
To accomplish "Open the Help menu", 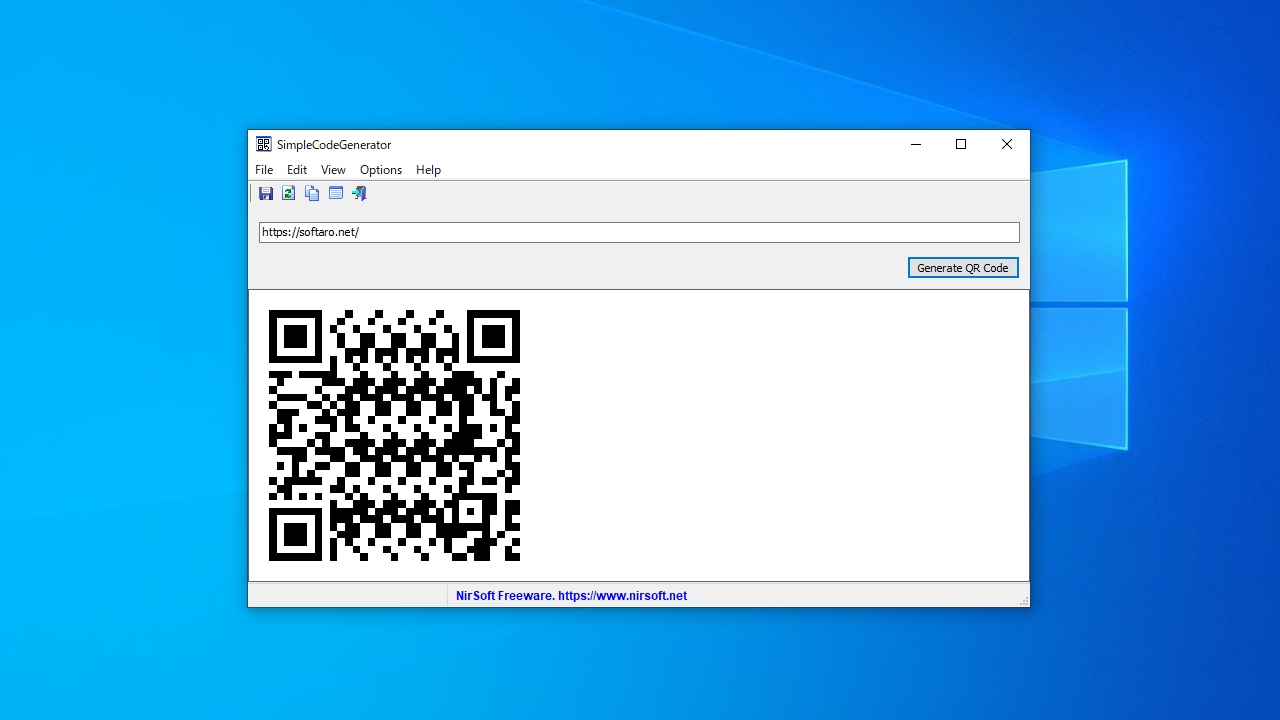I will [428, 170].
